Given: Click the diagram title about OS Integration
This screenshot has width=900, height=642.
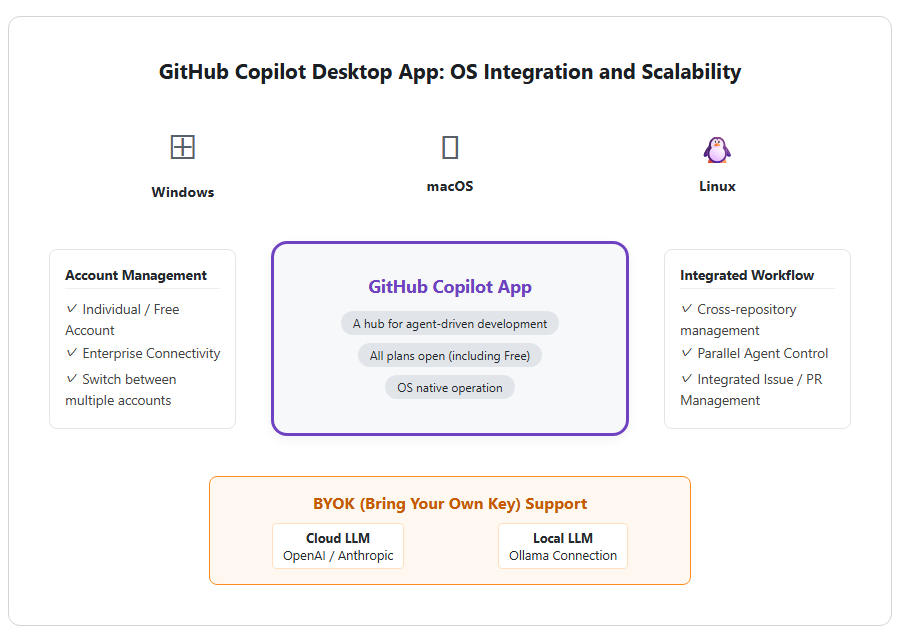Looking at the screenshot, I should [450, 72].
